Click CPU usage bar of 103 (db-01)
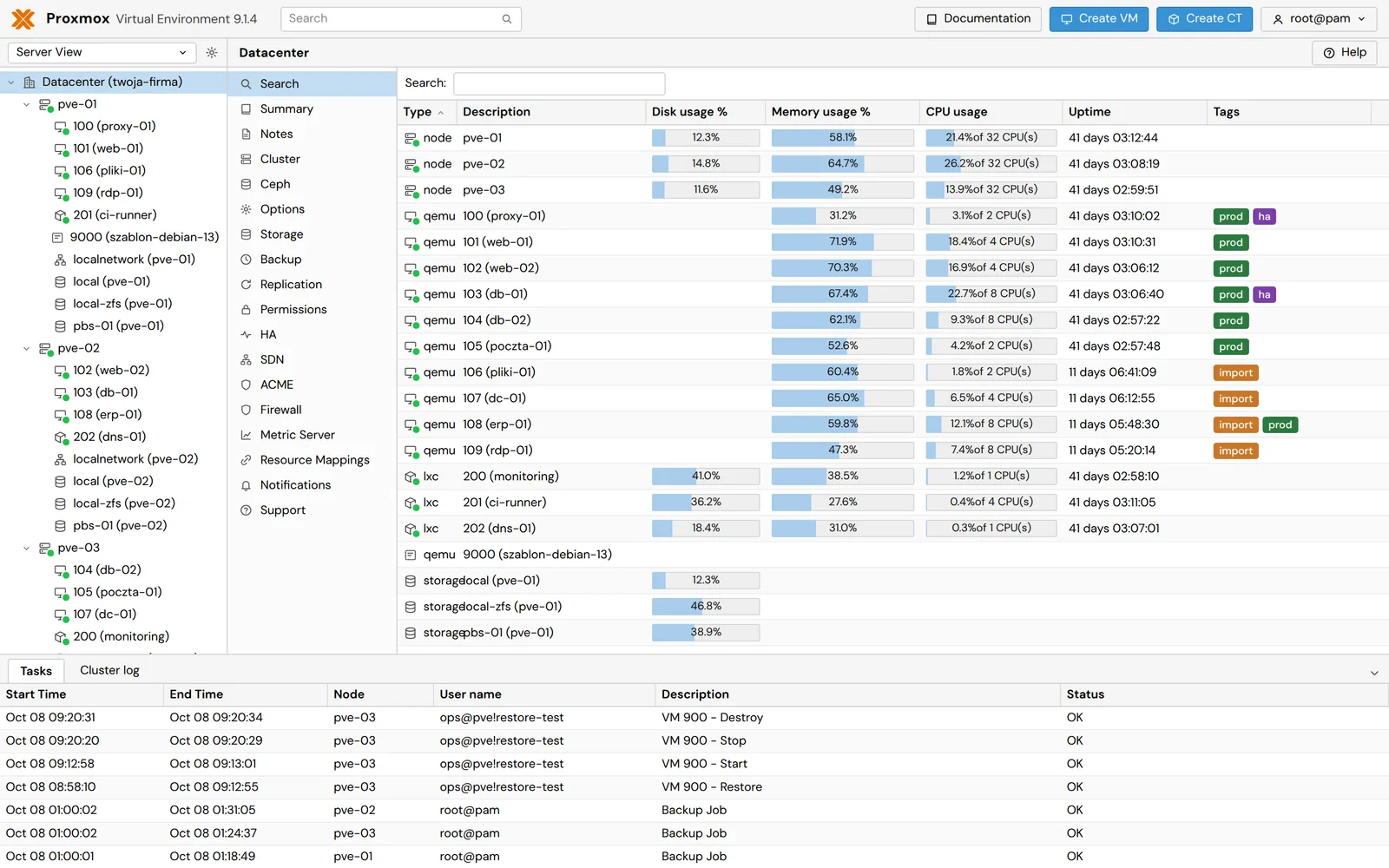 coord(991,294)
